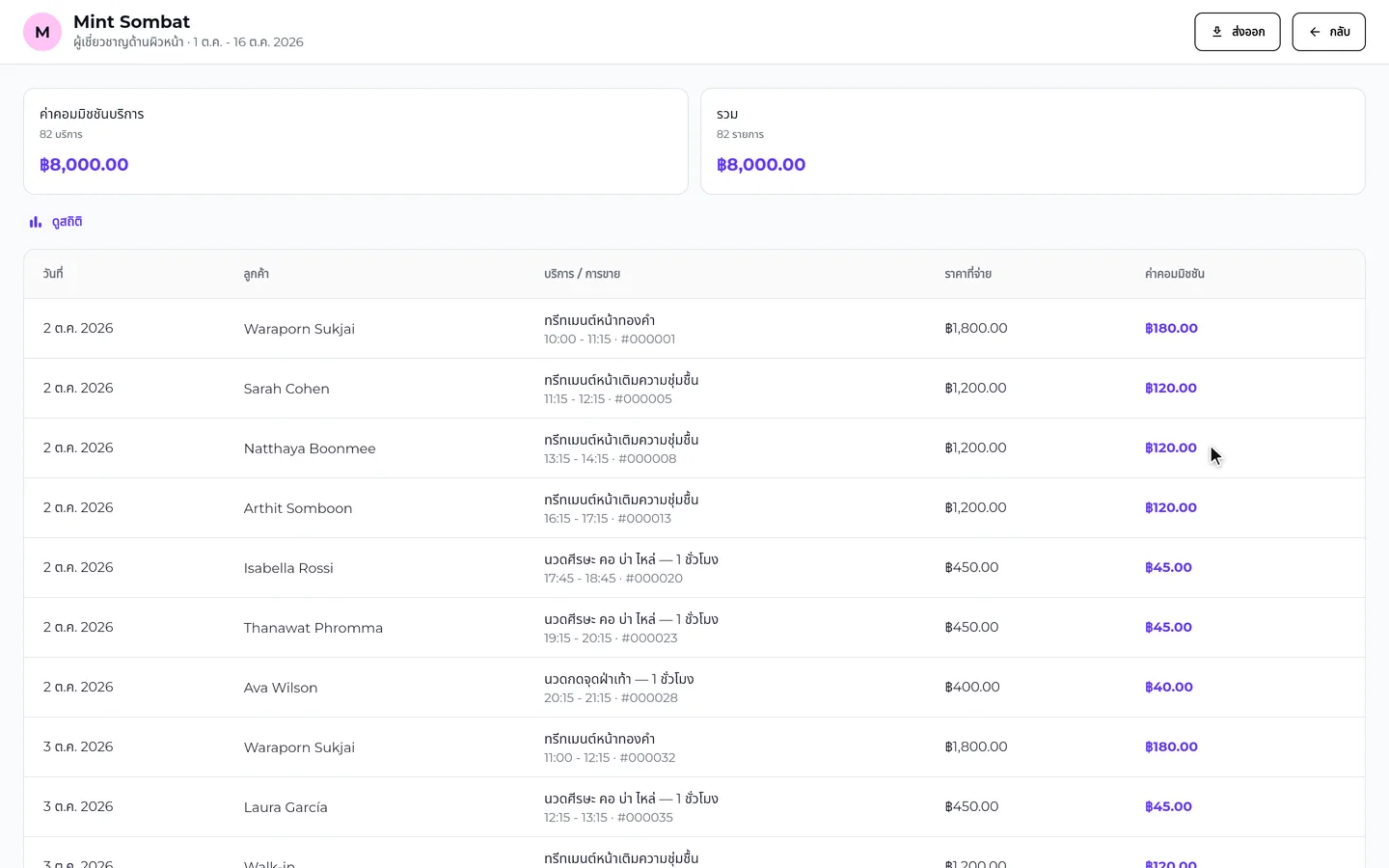The height and width of the screenshot is (868, 1389).
Task: Click booking time 16:15 - 17:15 #000013
Action: click(x=608, y=519)
